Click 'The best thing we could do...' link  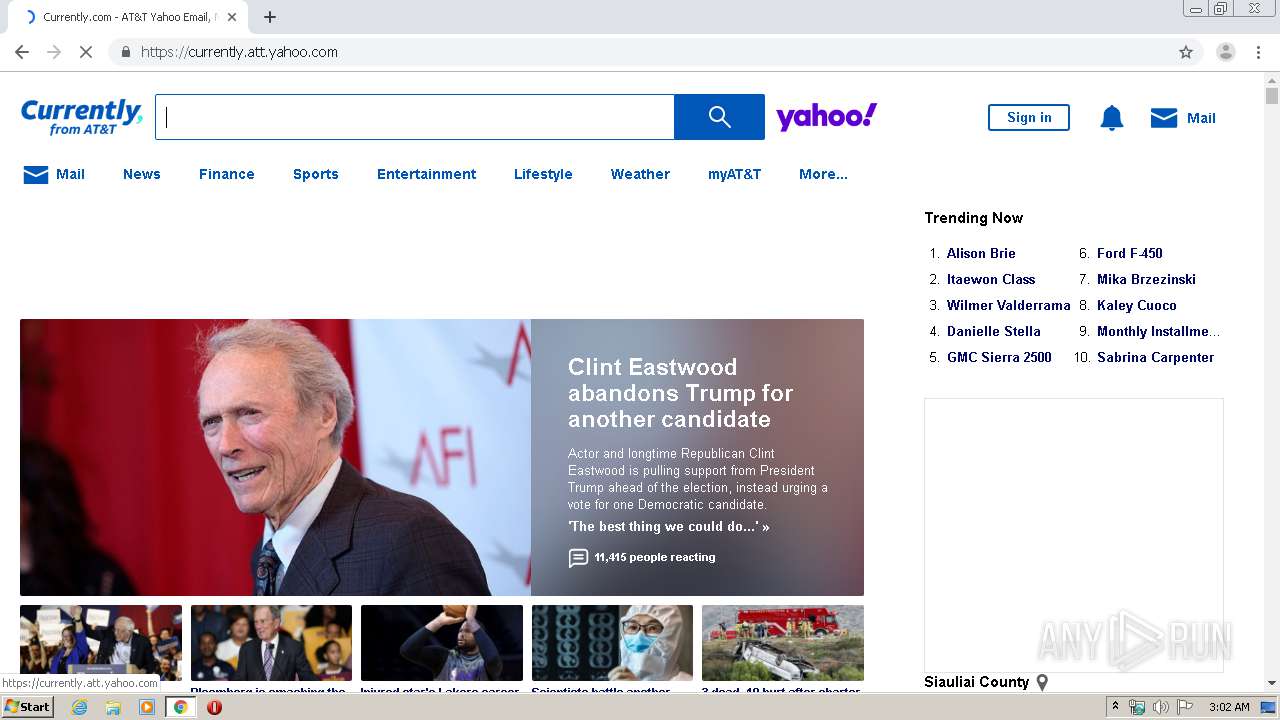click(x=669, y=527)
